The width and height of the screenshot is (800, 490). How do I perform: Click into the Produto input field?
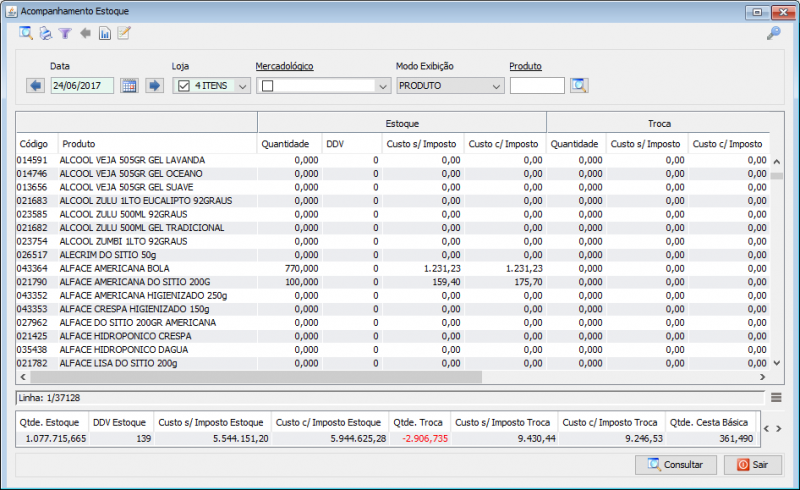pyautogui.click(x=537, y=86)
